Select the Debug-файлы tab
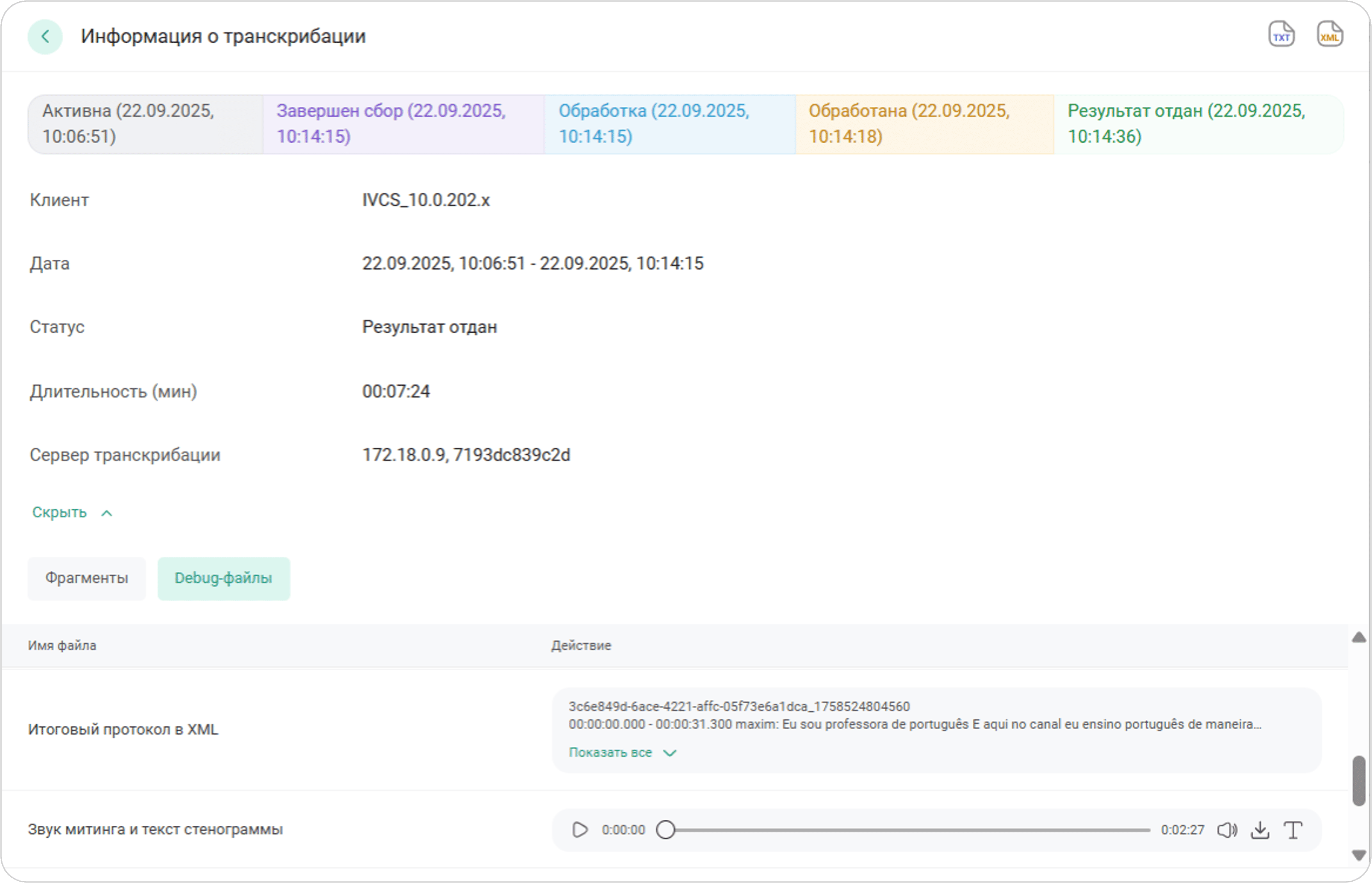Viewport: 1372px width, 883px height. pos(223,578)
